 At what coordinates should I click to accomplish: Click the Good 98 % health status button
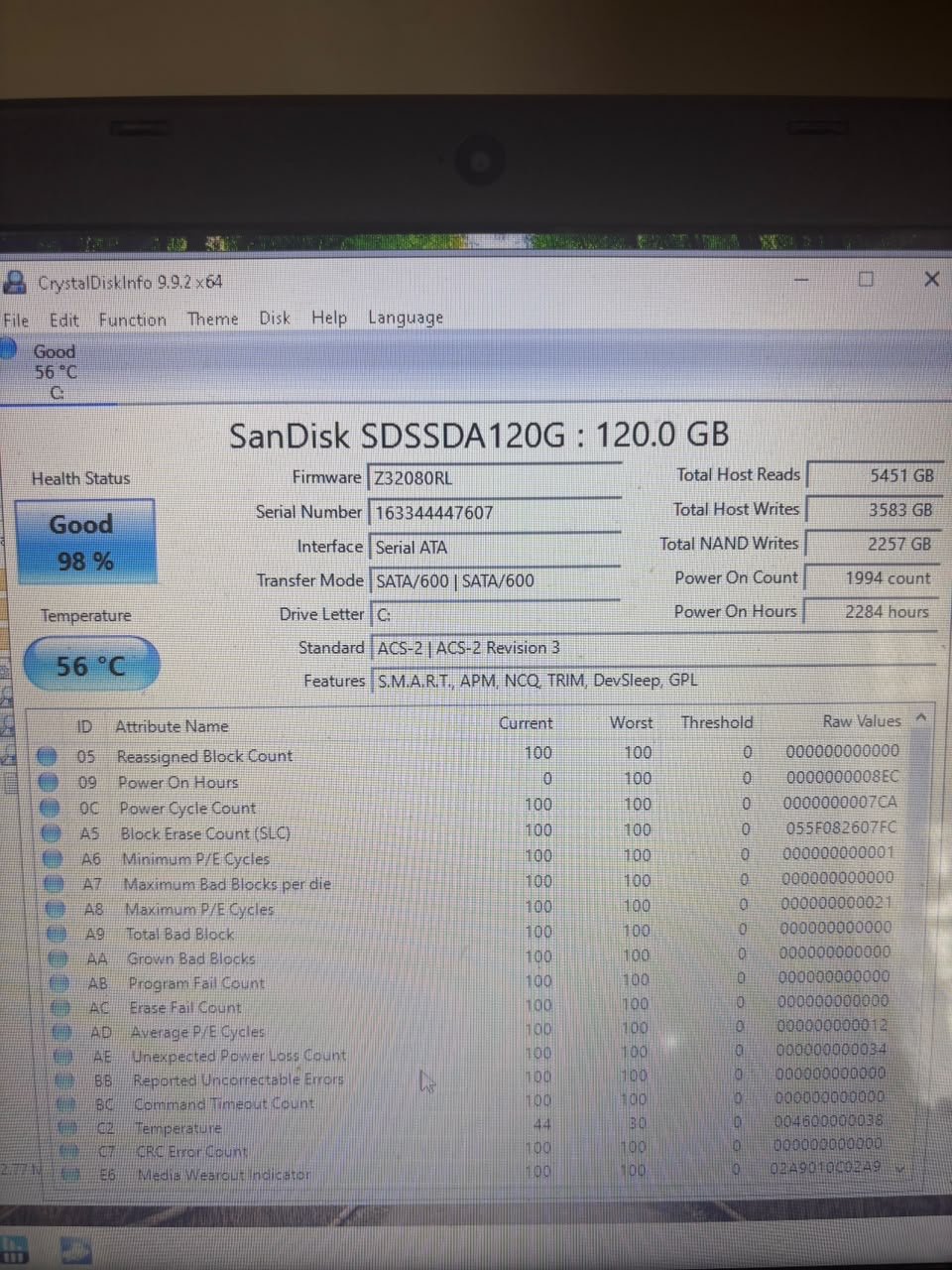click(x=85, y=542)
